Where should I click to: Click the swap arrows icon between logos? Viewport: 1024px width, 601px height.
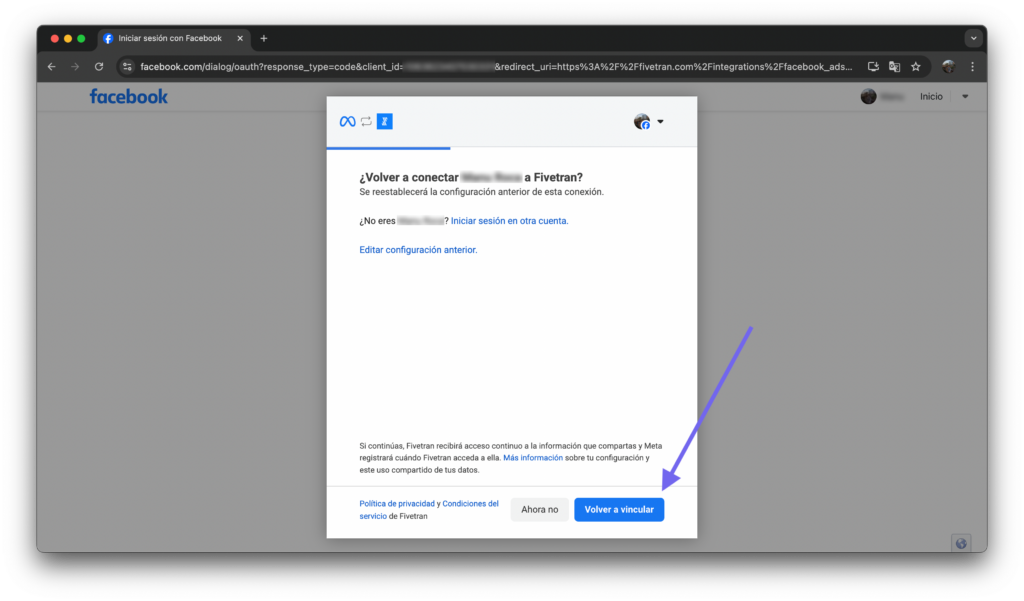pyautogui.click(x=366, y=122)
